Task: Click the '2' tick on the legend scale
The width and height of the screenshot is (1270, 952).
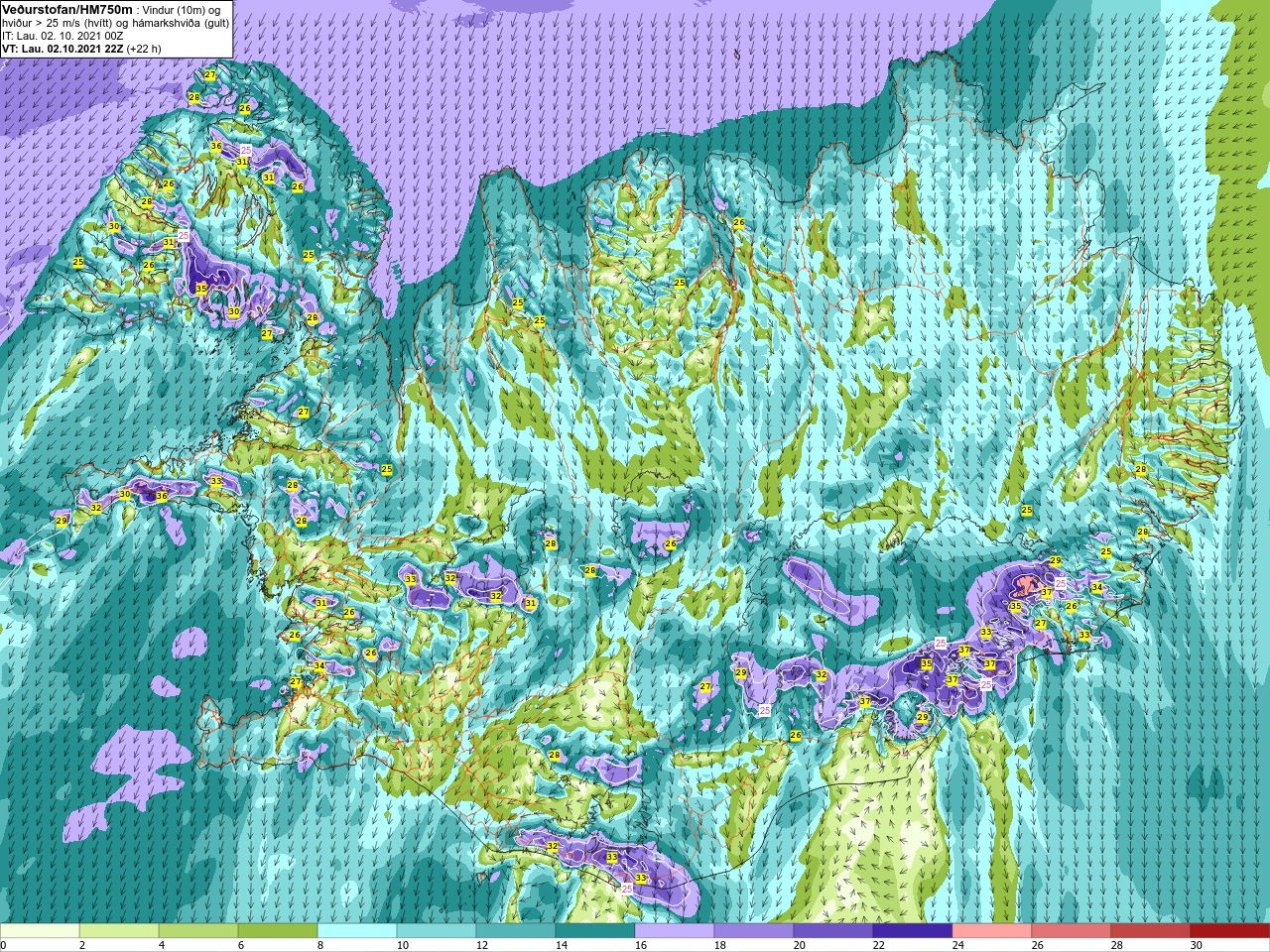Action: click(x=82, y=945)
